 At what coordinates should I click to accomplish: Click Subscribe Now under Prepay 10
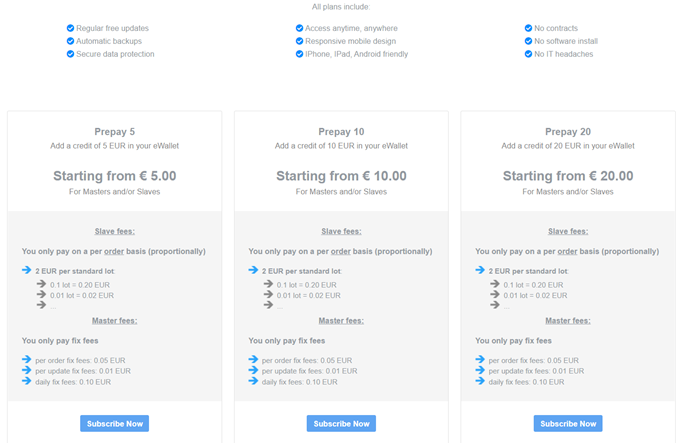341,423
